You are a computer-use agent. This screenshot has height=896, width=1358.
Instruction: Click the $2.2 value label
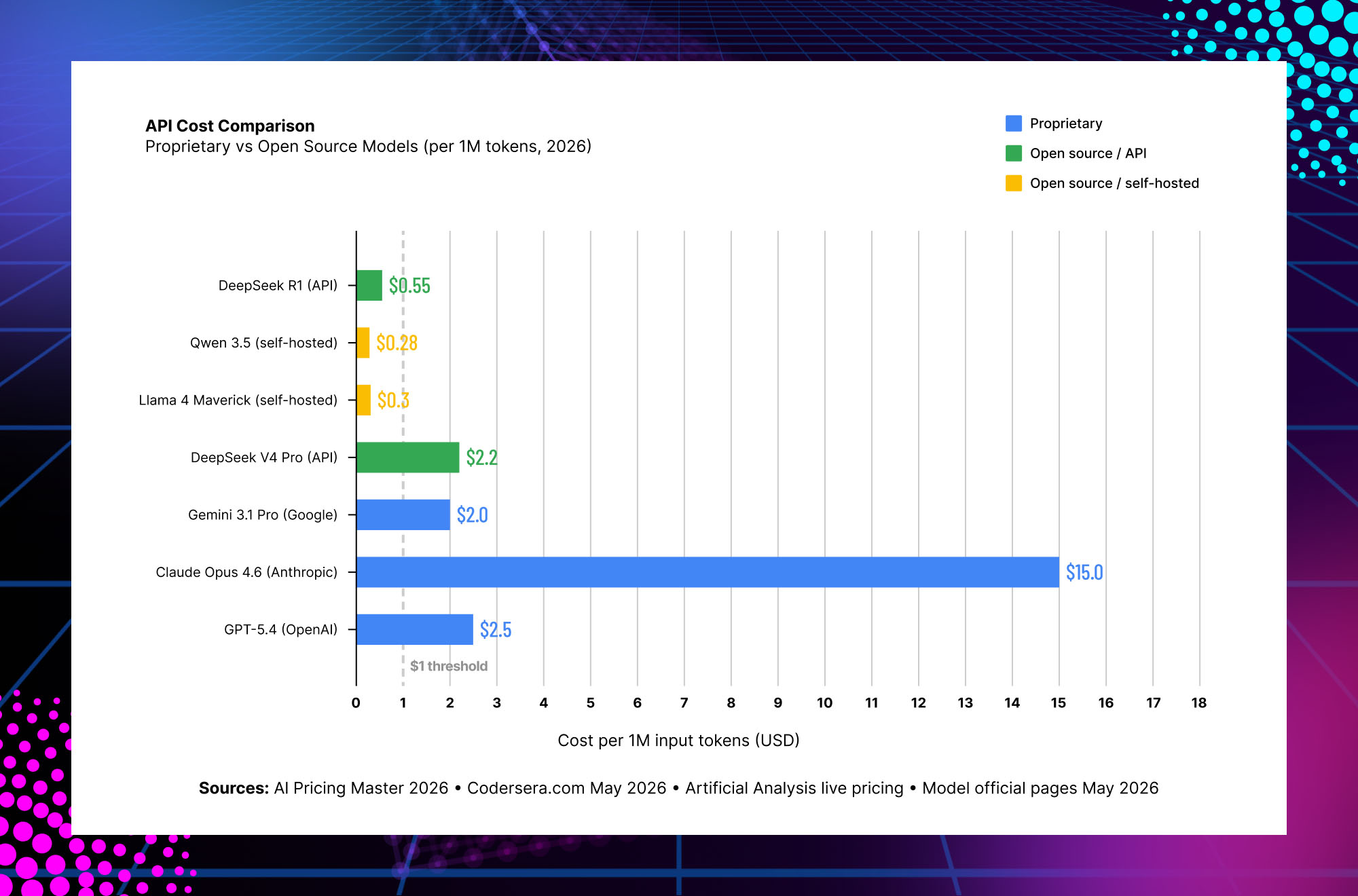[x=481, y=458]
